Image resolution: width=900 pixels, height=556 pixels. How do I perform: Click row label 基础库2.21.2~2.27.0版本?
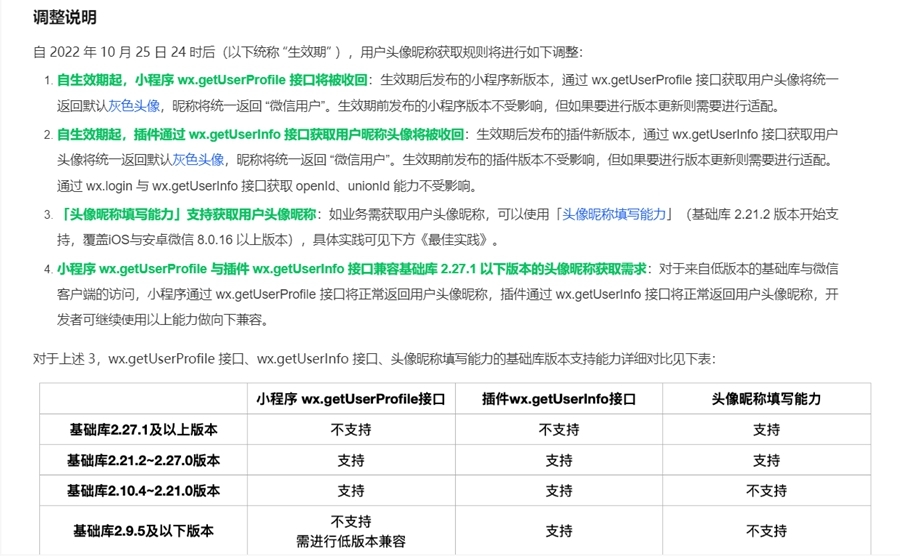point(143,460)
